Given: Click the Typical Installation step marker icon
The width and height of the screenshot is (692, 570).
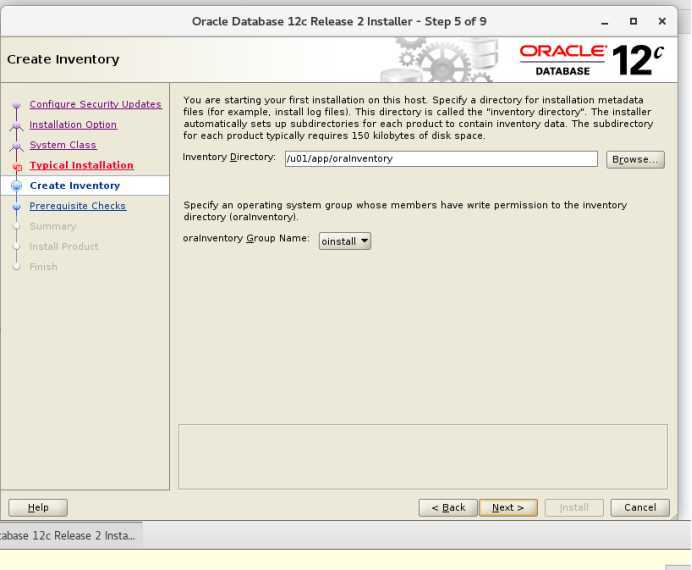Looking at the screenshot, I should coord(18,167).
